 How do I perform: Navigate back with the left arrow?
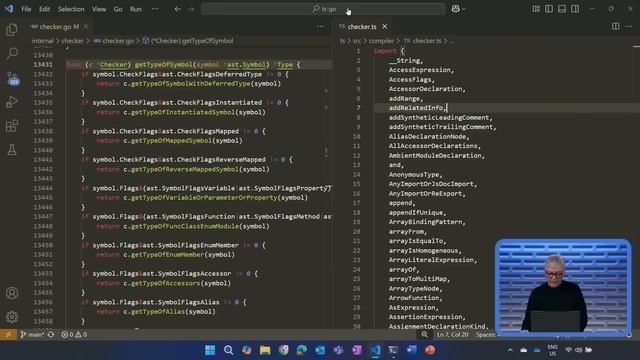[x=178, y=9]
